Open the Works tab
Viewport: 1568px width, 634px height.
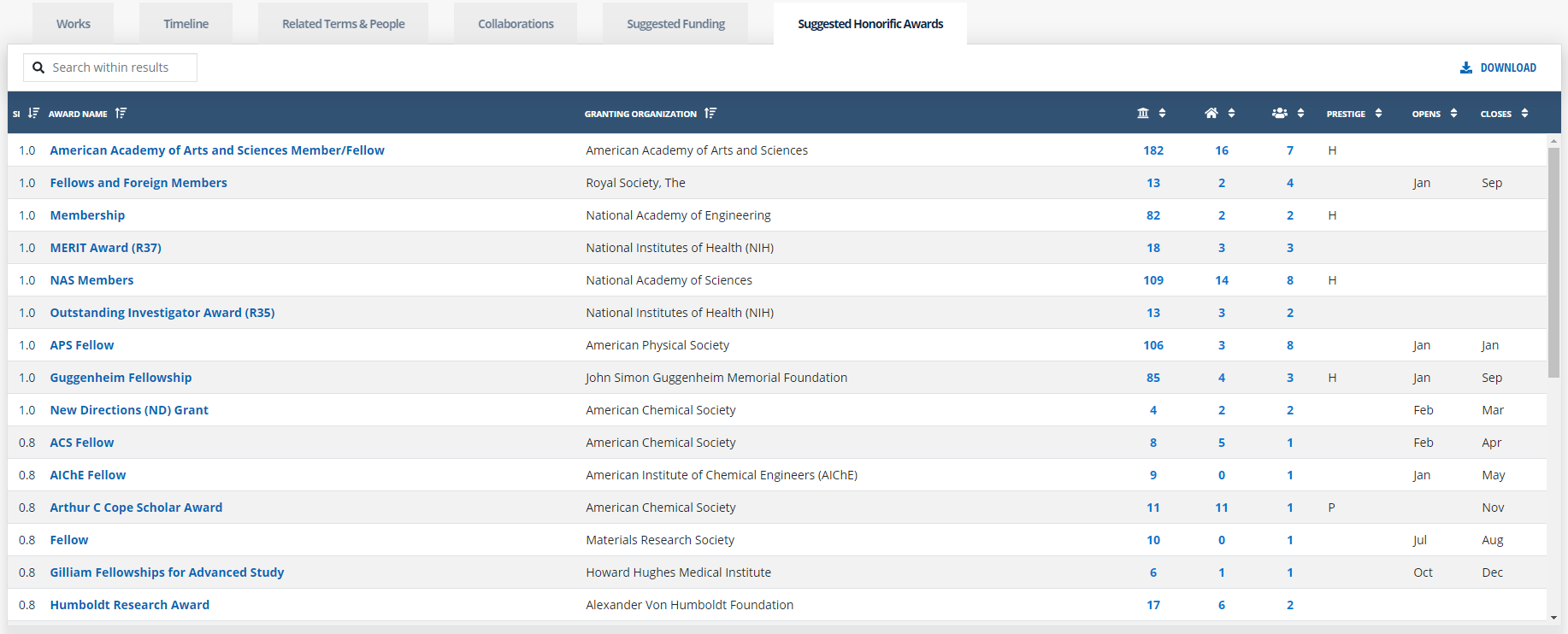(x=74, y=23)
